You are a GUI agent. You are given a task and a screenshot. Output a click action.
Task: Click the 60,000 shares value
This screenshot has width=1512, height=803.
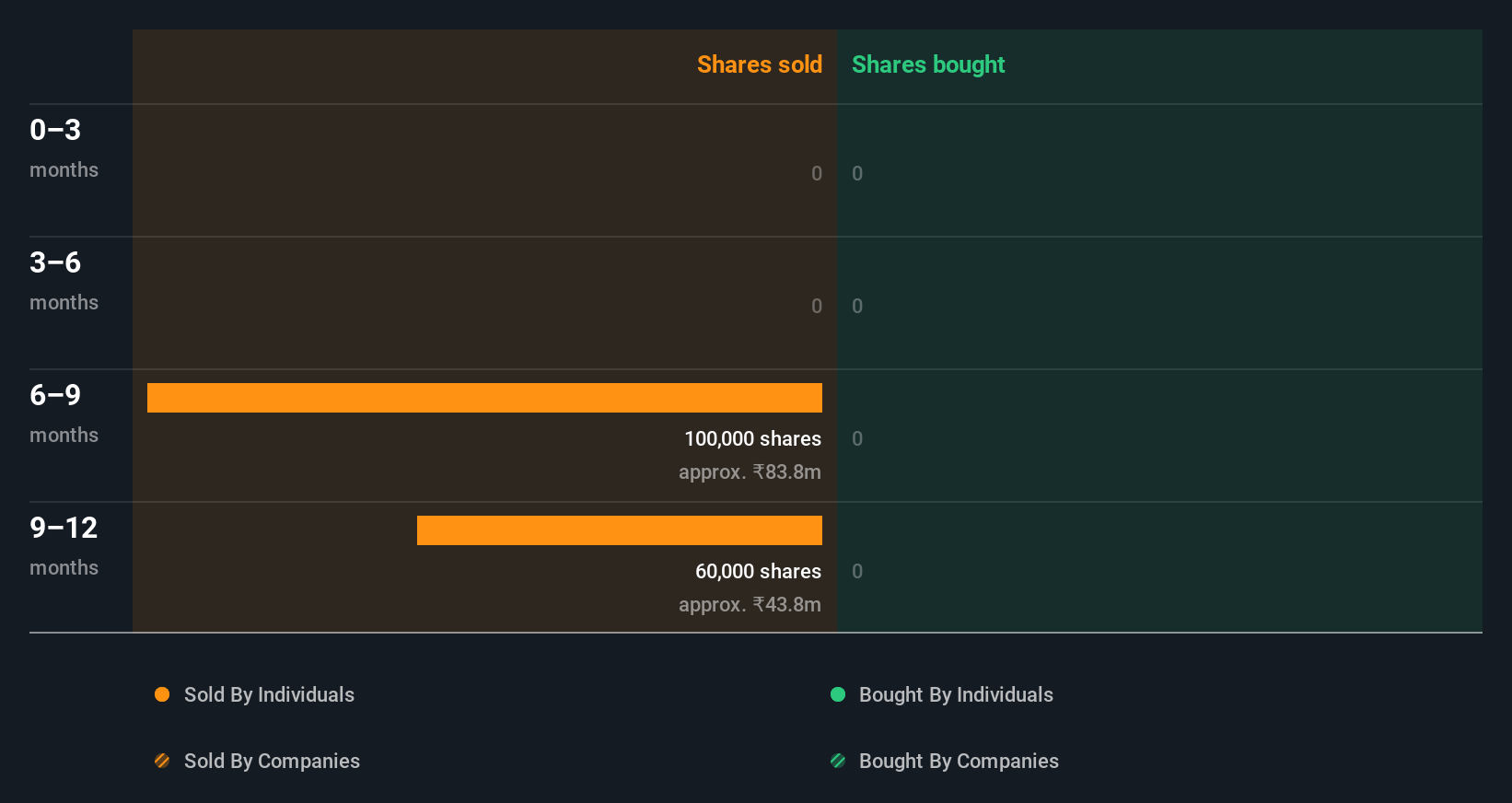coord(758,572)
